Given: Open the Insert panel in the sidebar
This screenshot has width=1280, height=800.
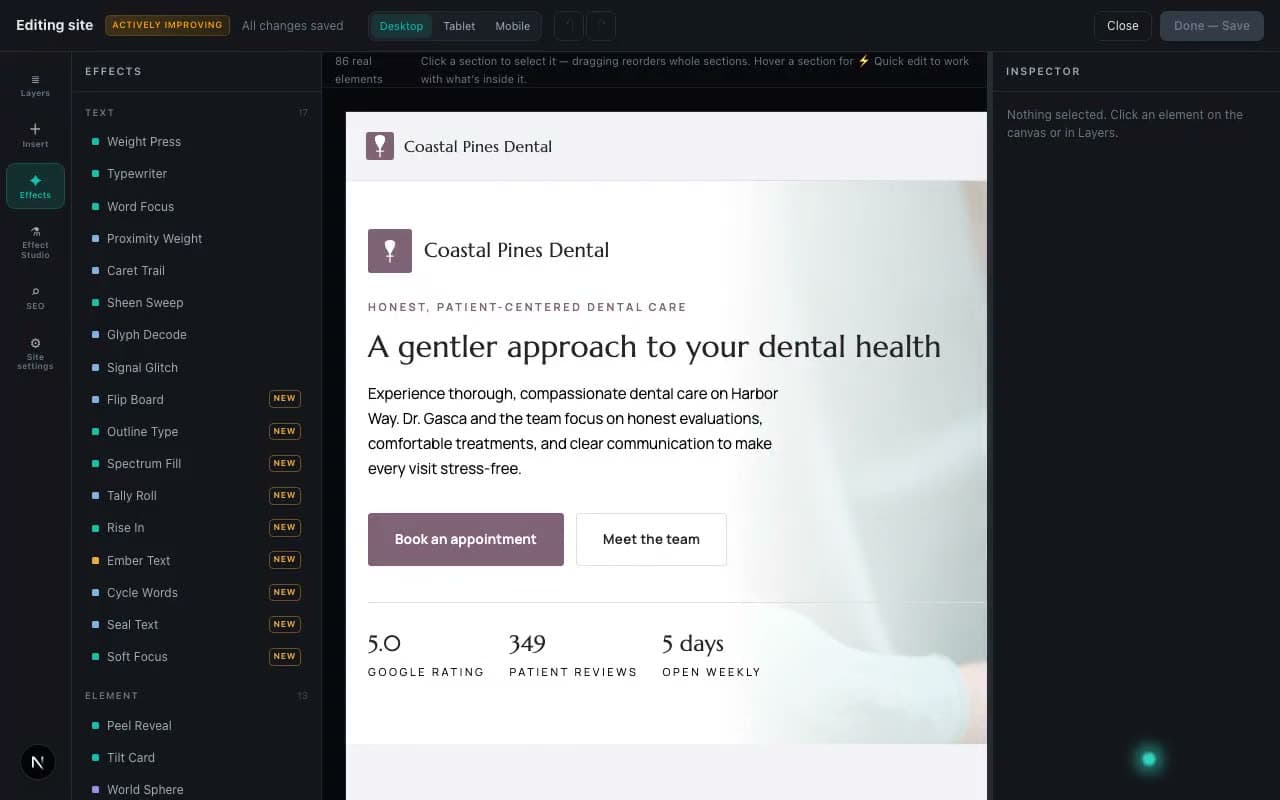Looking at the screenshot, I should tap(35, 135).
